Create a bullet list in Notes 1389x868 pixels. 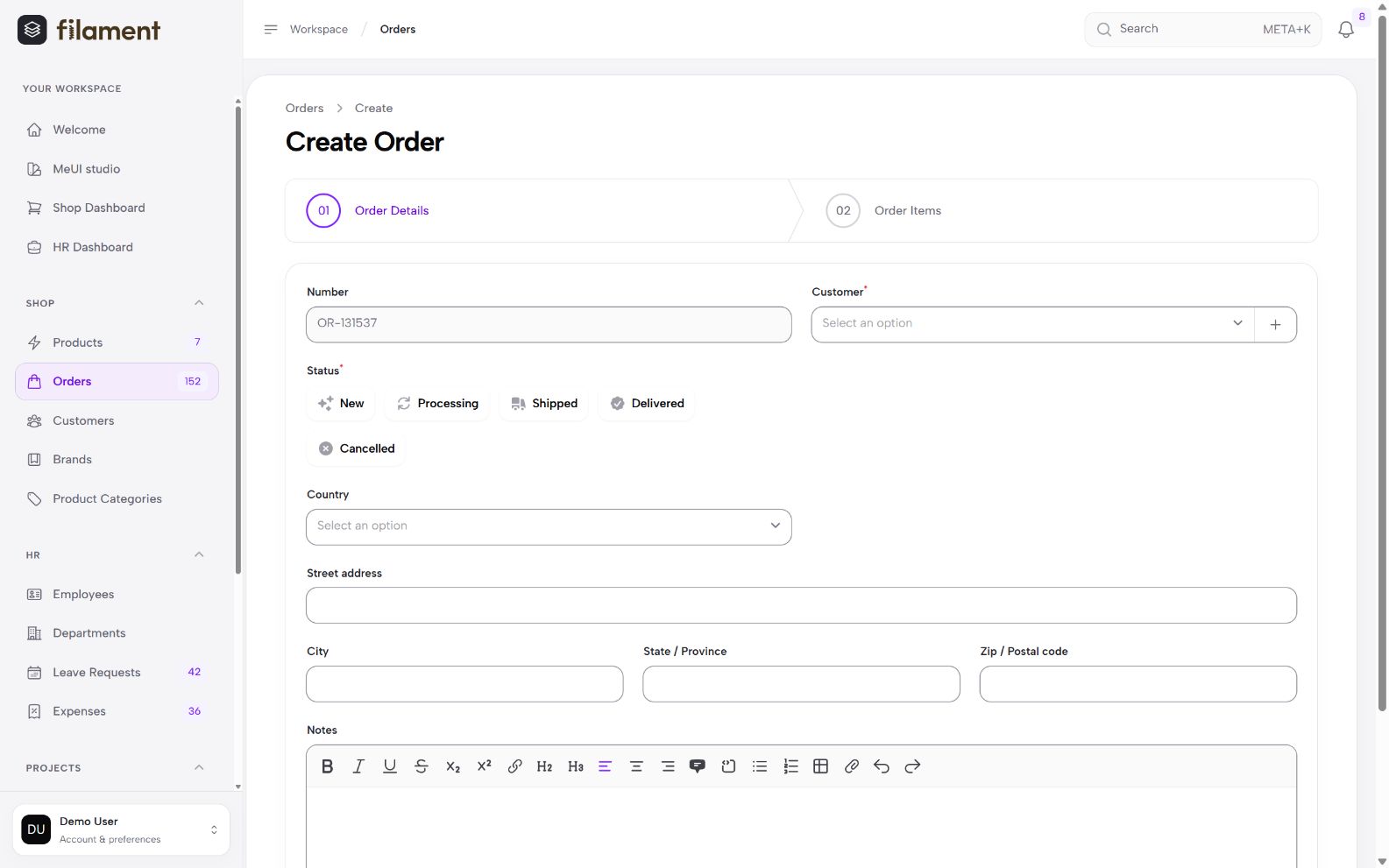click(x=760, y=766)
